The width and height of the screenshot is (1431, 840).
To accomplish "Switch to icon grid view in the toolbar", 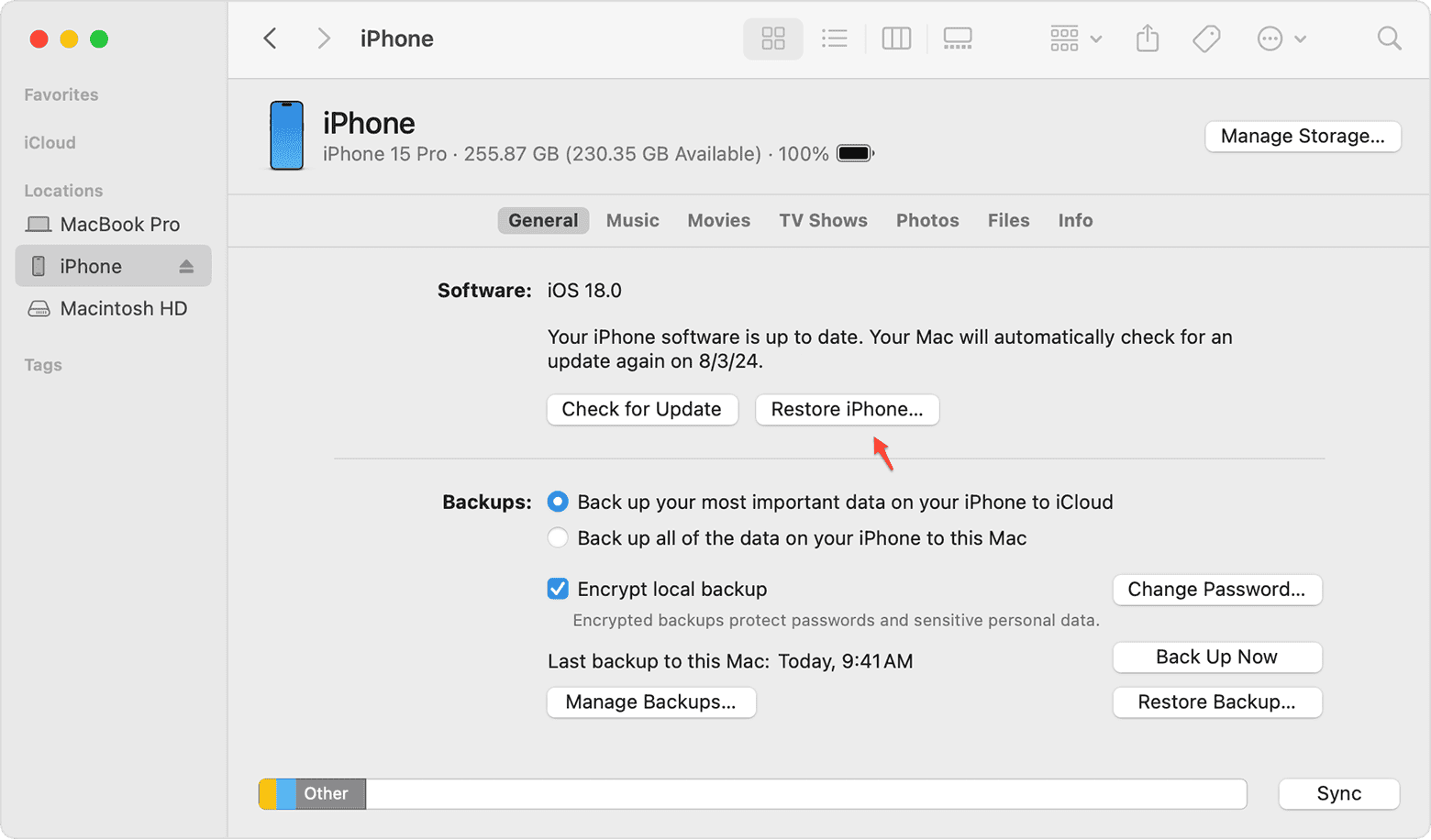I will coord(772,39).
